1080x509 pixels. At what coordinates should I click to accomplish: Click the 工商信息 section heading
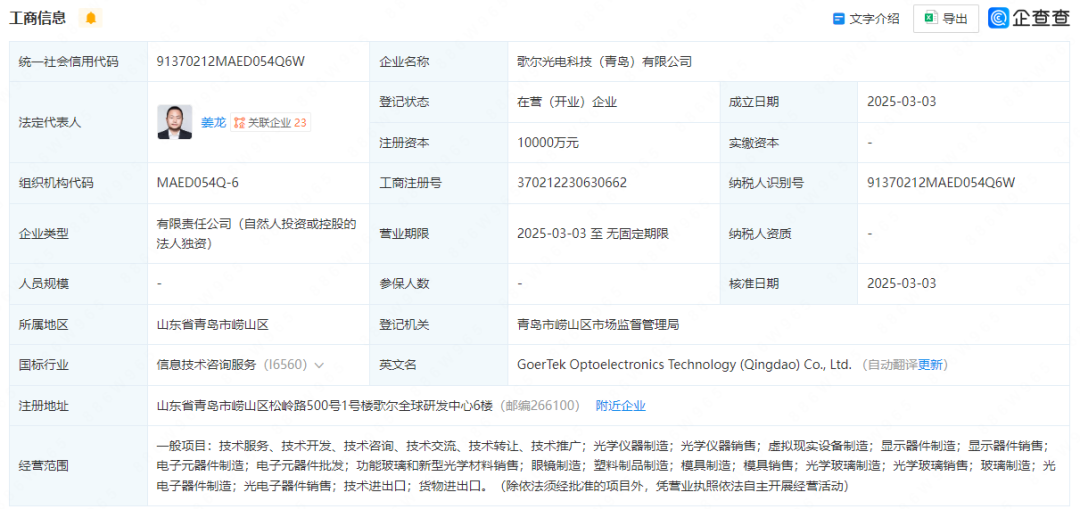click(x=37, y=19)
